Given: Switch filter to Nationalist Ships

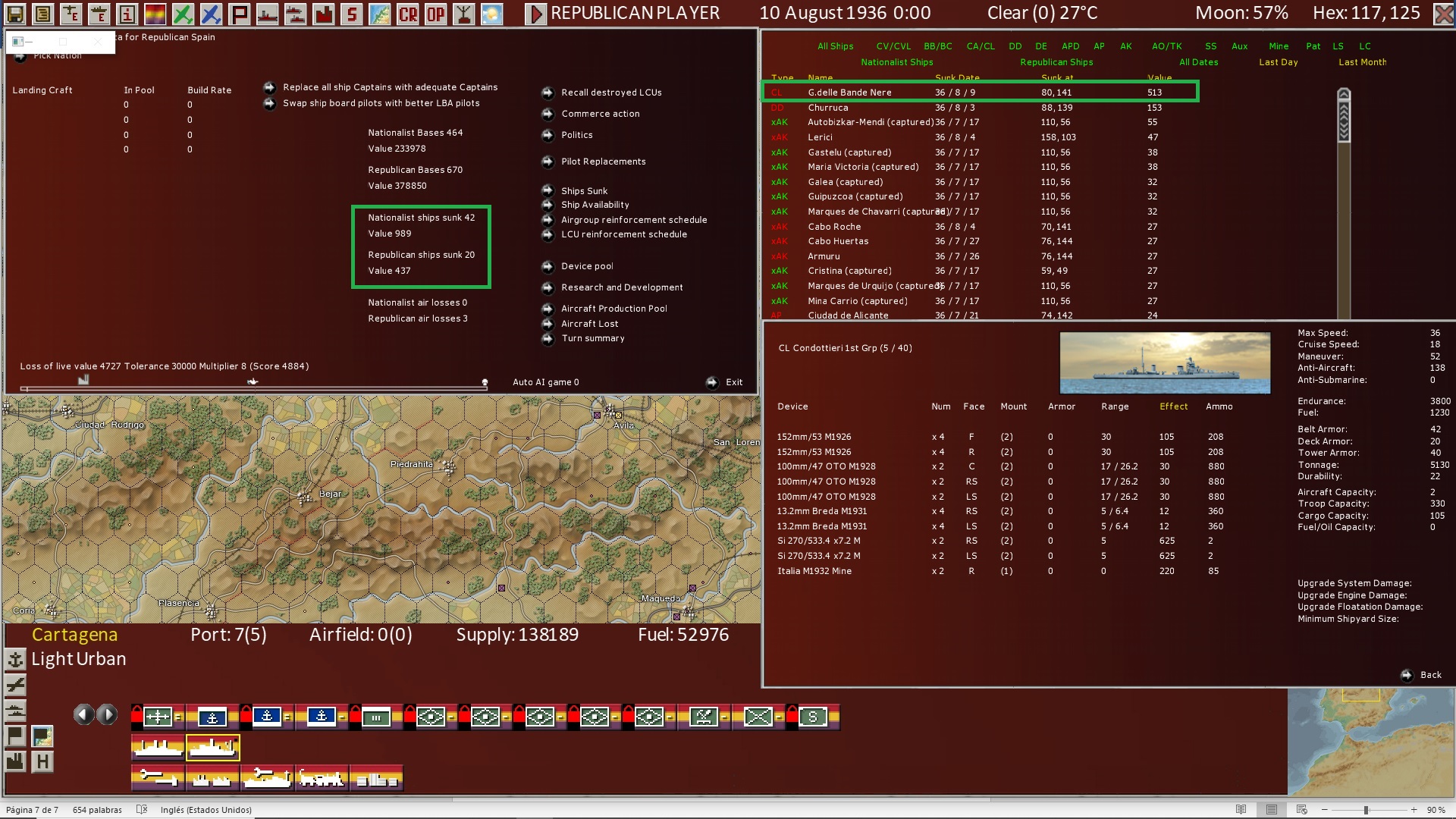Looking at the screenshot, I should click(x=897, y=62).
